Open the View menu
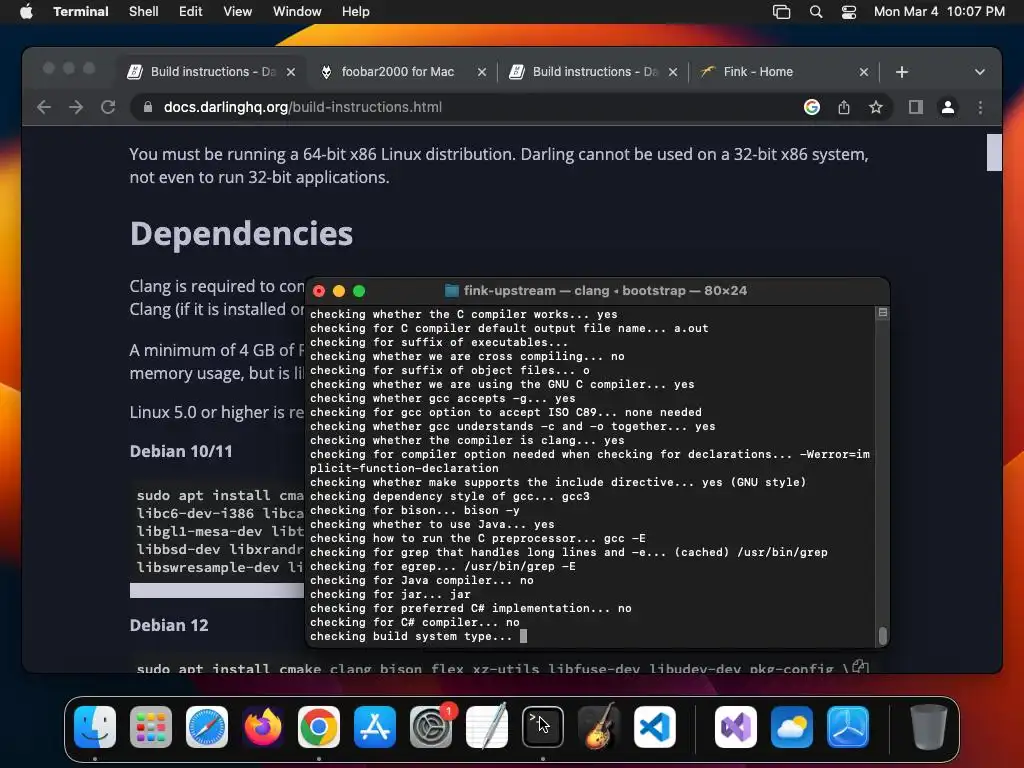Image resolution: width=1024 pixels, height=768 pixels. pyautogui.click(x=237, y=12)
